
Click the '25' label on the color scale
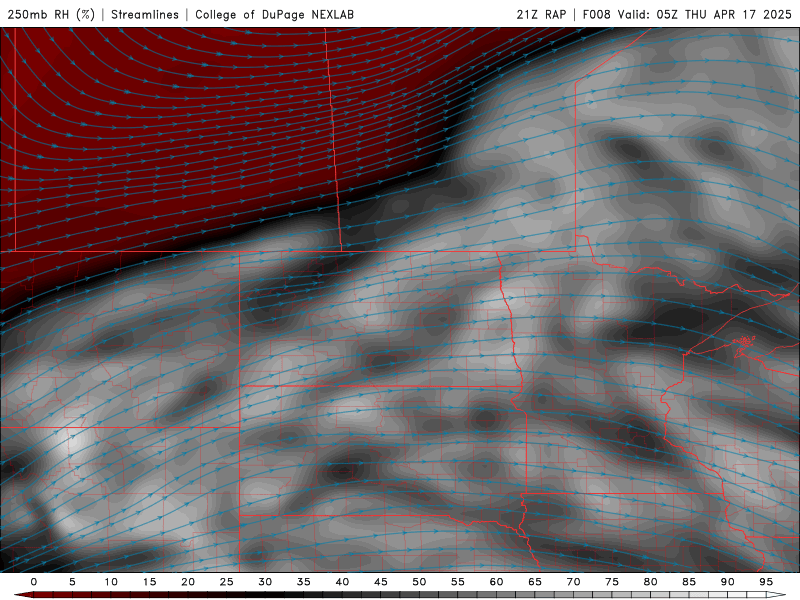tap(227, 582)
